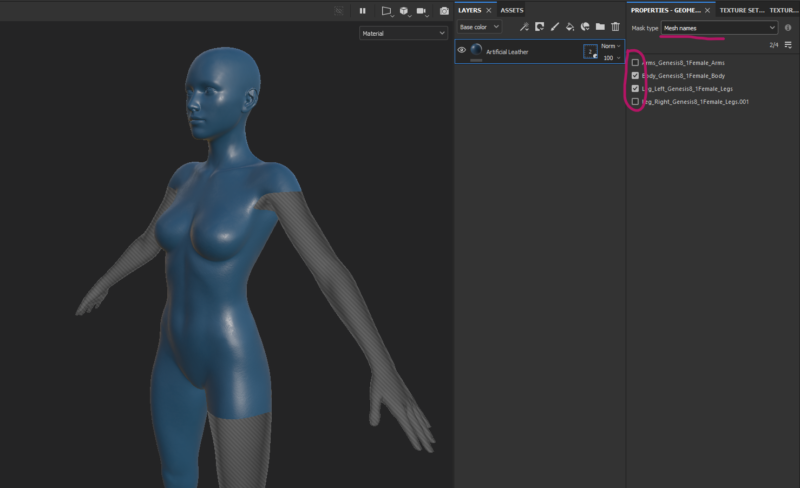The image size is (800, 488).
Task: Close the Properties - Geometry tab
Action: (707, 10)
